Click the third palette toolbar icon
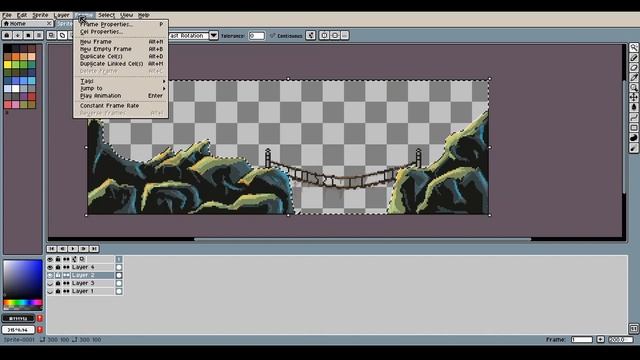The image size is (640, 360). pyautogui.click(x=28, y=36)
